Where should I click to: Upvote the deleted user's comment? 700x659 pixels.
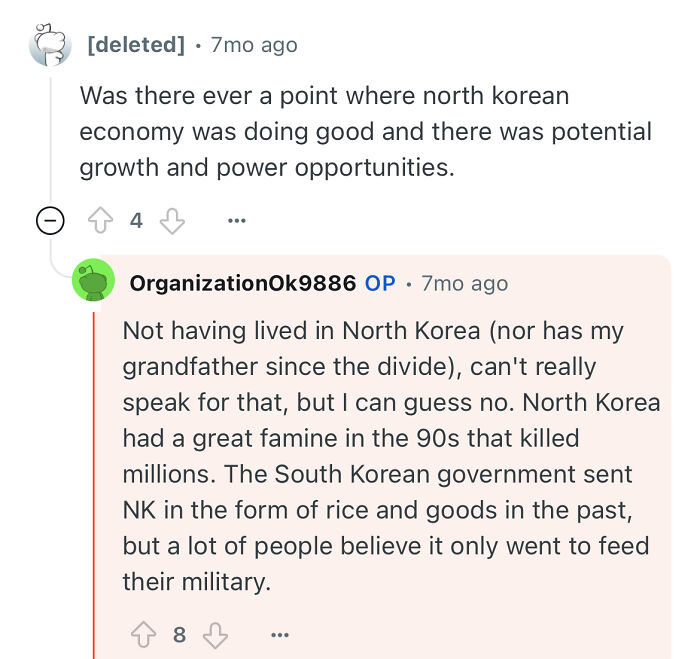(x=102, y=221)
